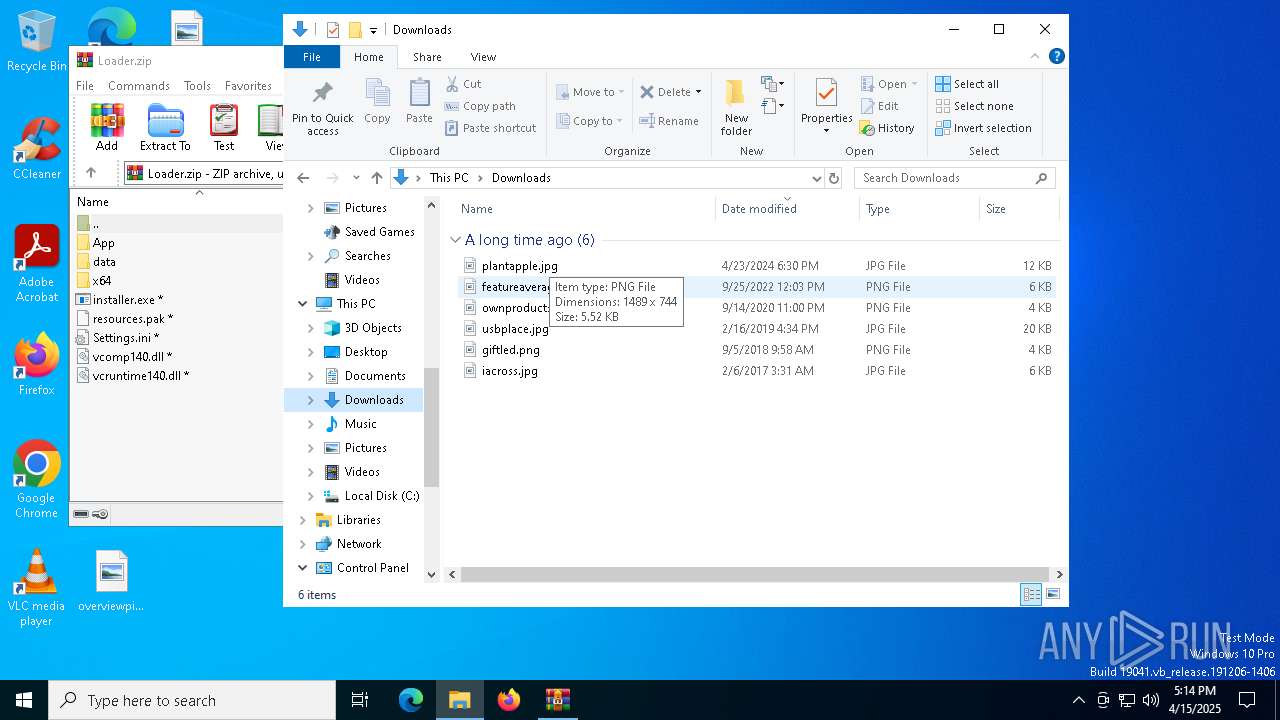The width and height of the screenshot is (1280, 720).
Task: Sort by Size column header
Action: click(1019, 209)
